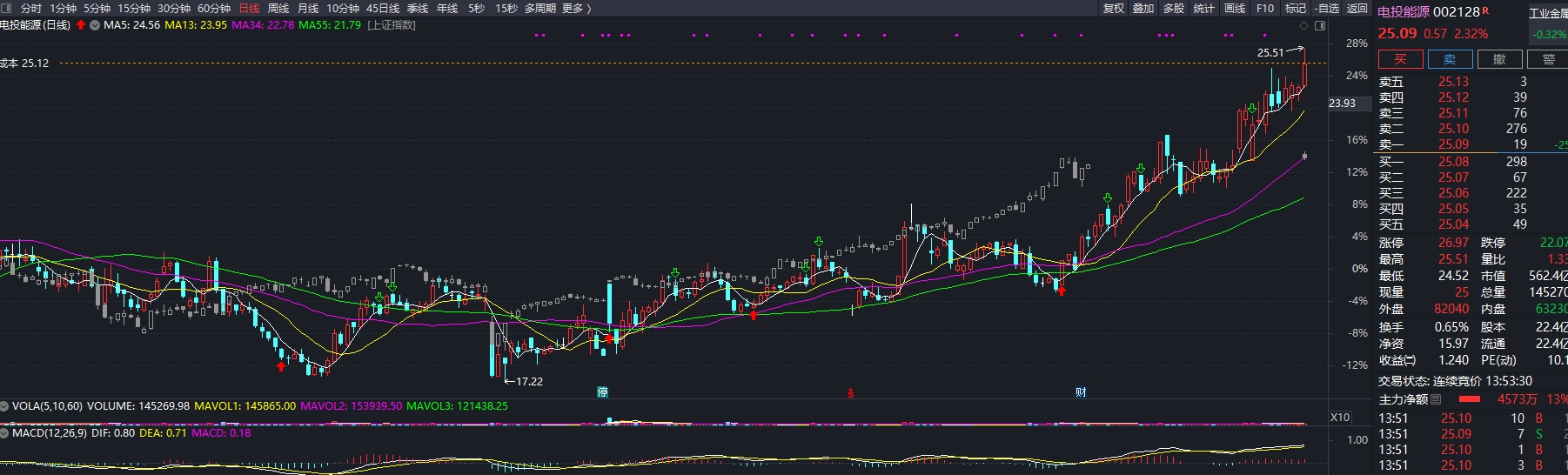Expand the VOLA indicator dropdown arrow
This screenshot has width=1568, height=475.
(x=5, y=406)
